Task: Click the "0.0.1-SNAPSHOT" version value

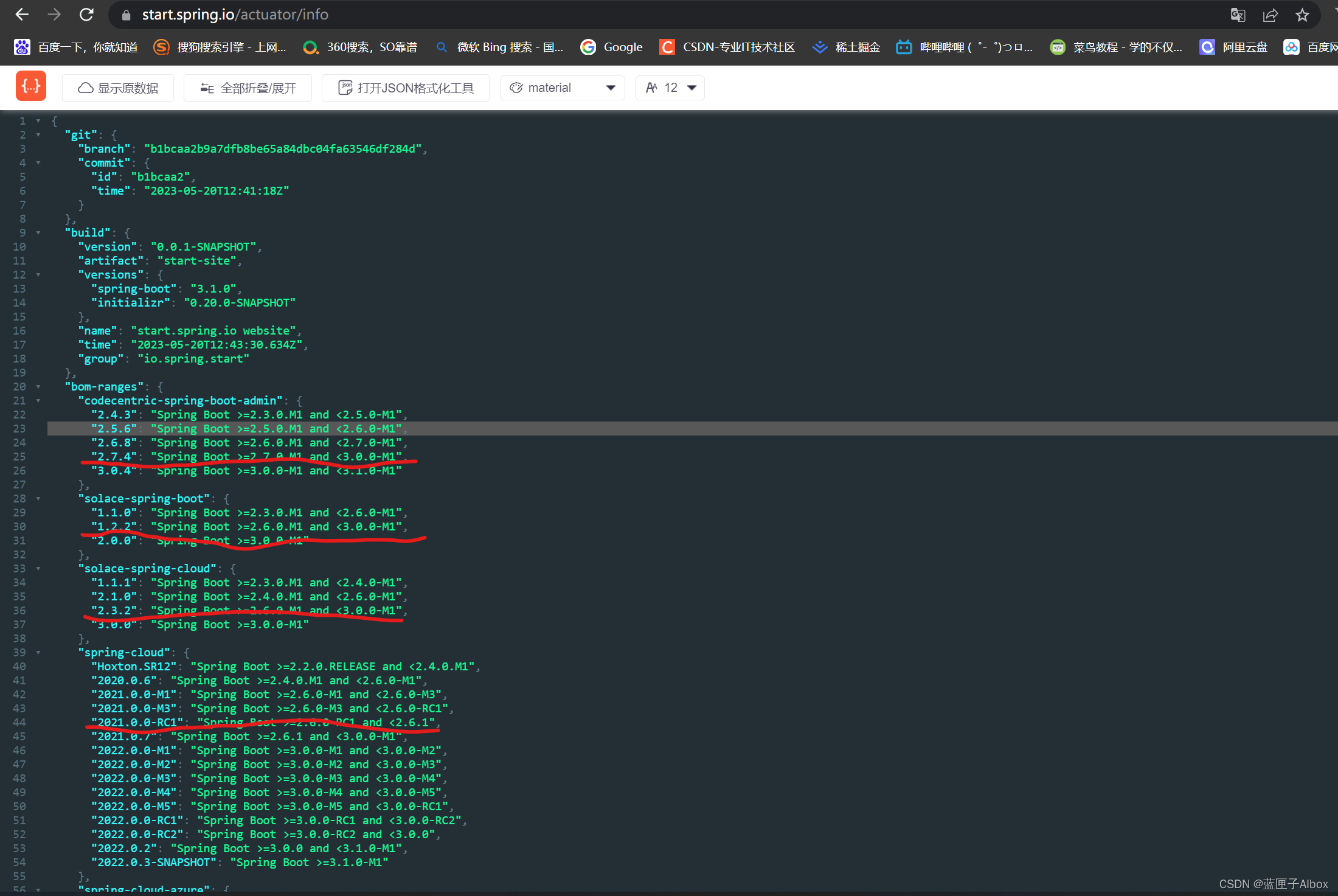Action: [203, 247]
